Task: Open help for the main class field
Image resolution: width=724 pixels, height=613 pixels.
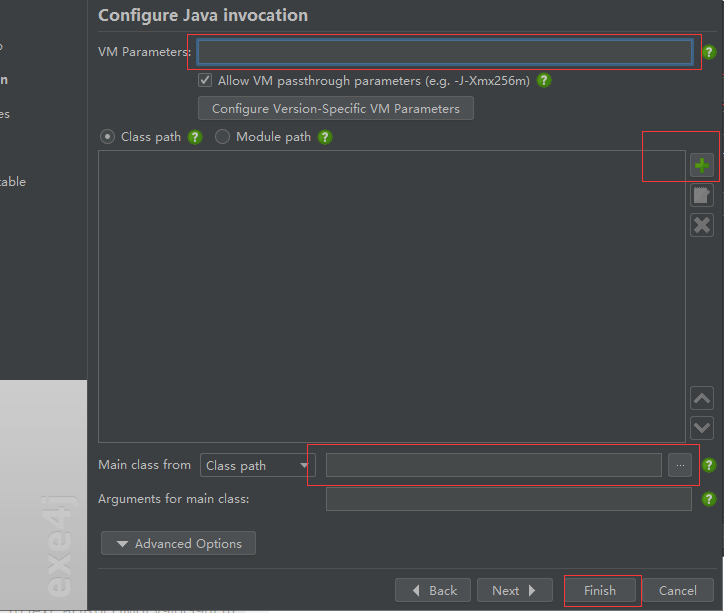Action: point(709,465)
